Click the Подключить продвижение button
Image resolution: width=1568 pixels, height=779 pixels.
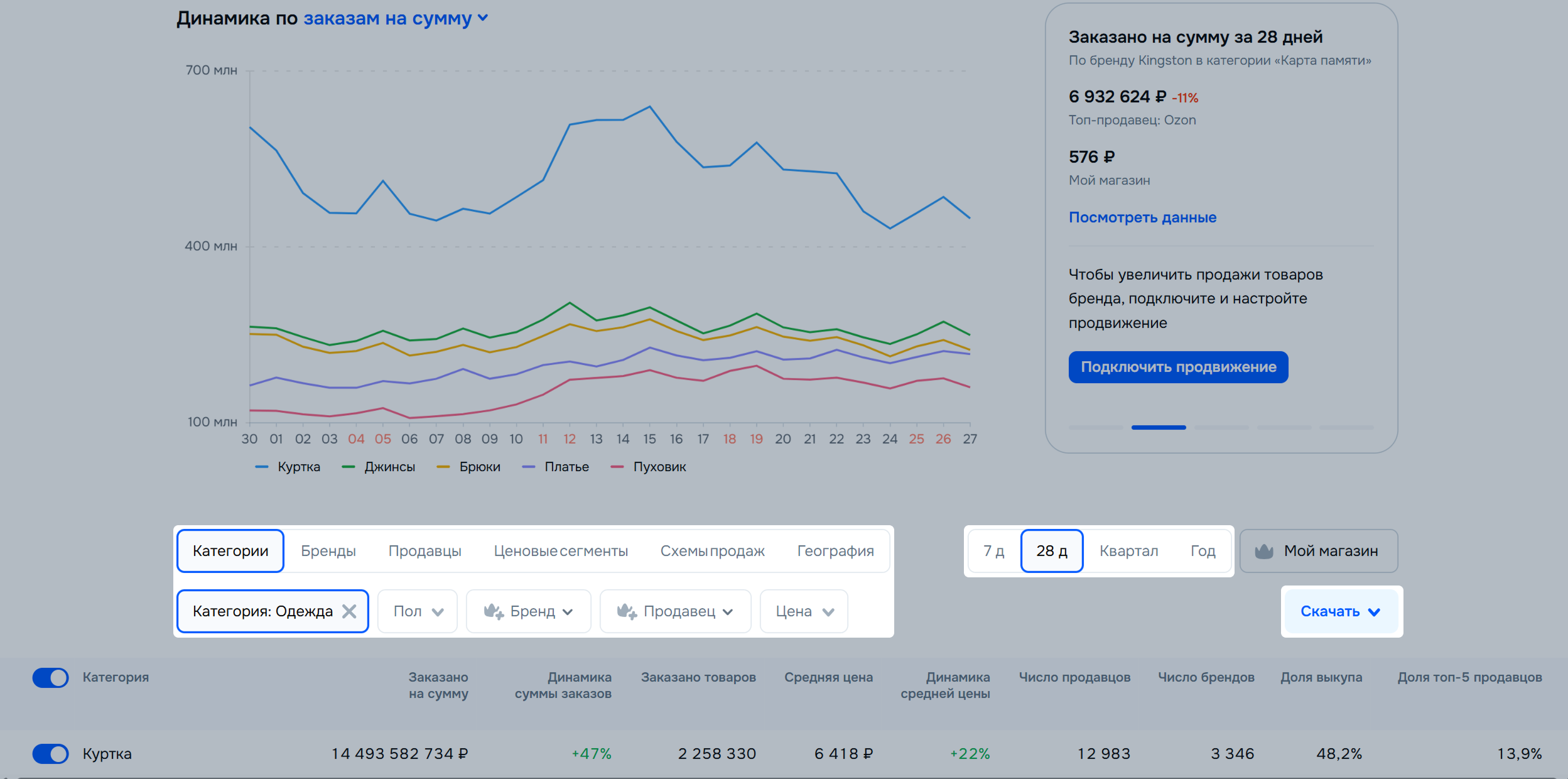[x=1178, y=367]
